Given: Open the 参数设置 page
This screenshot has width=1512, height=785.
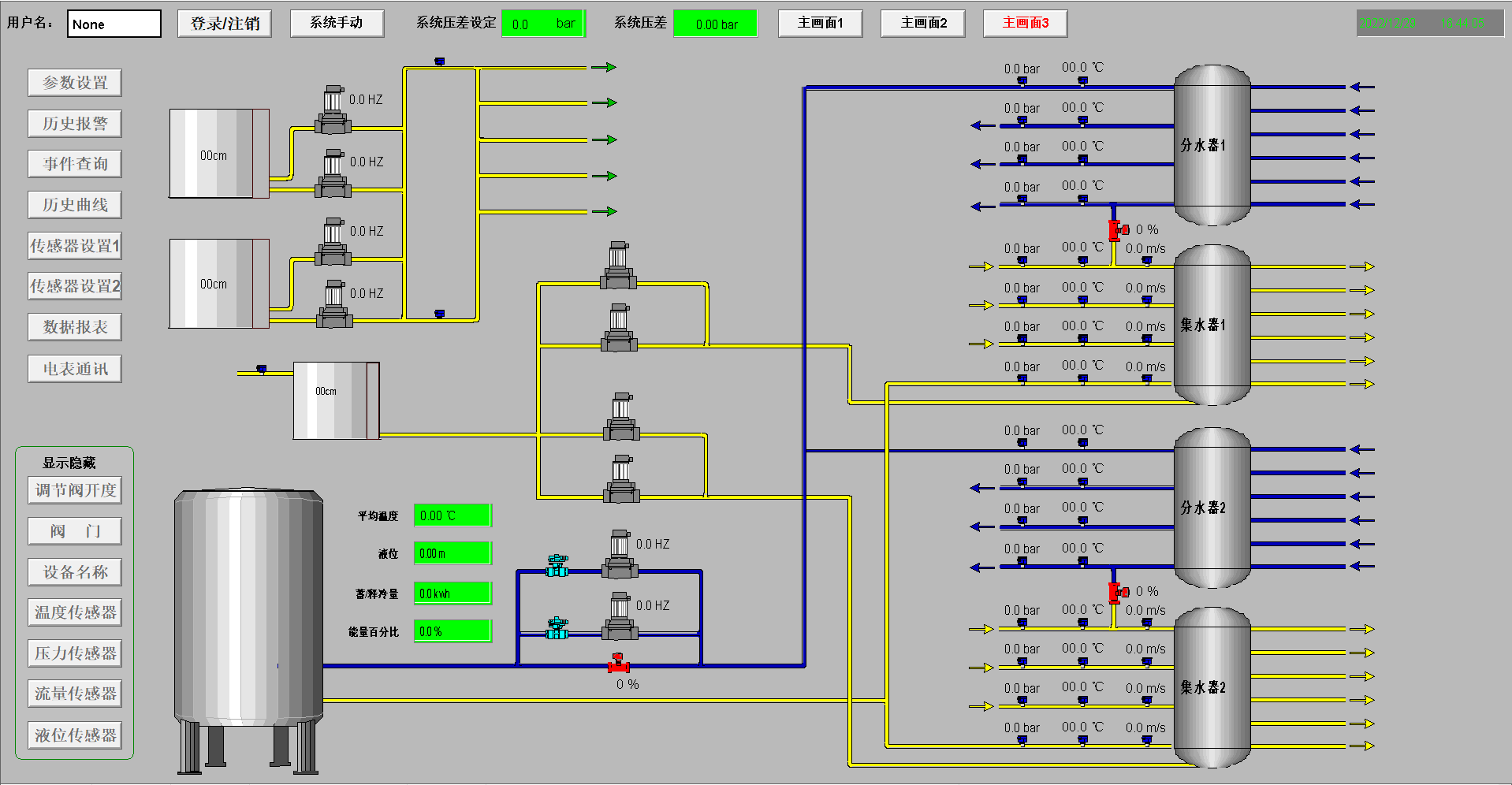Looking at the screenshot, I should (75, 83).
